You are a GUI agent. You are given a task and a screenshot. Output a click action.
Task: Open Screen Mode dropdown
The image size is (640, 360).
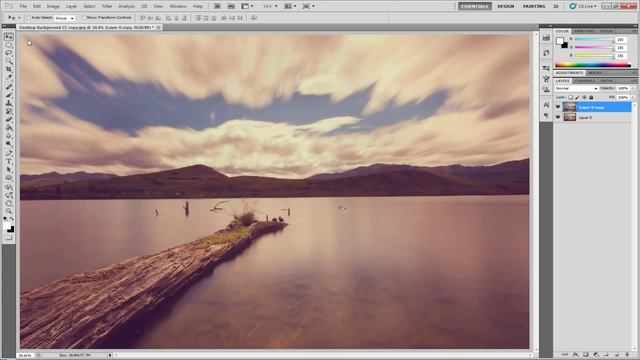[309, 6]
